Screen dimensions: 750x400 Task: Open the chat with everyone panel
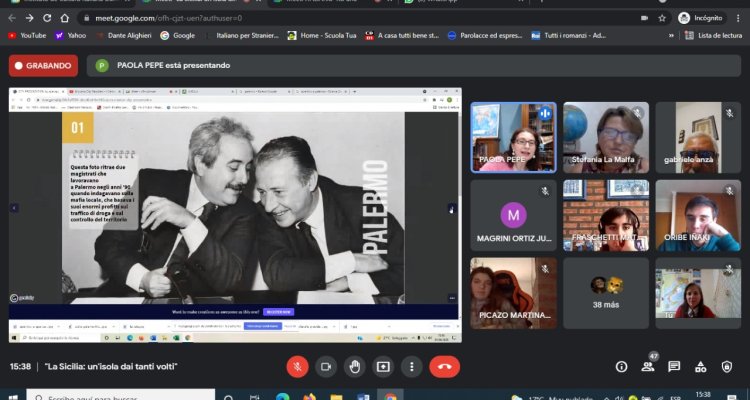pos(674,367)
